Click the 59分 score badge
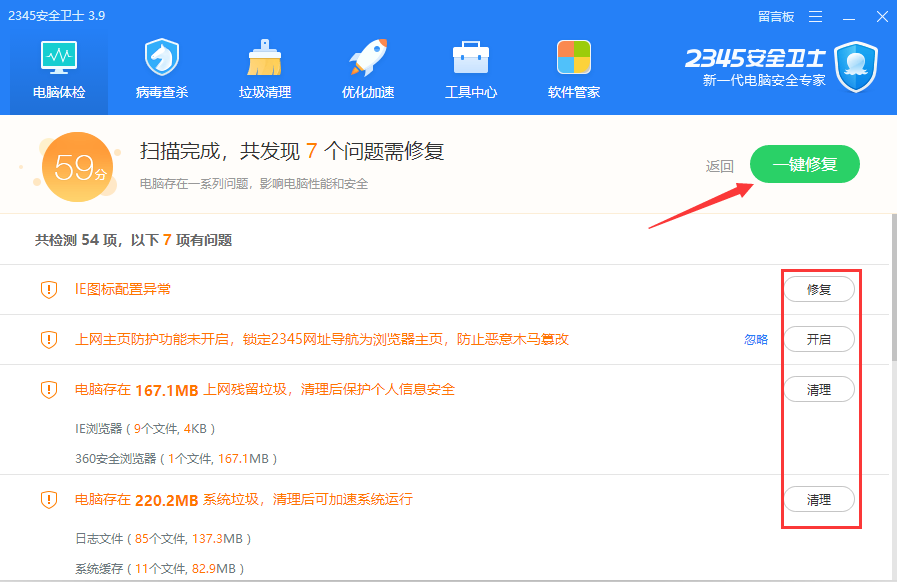This screenshot has height=582, width=897. pos(78,167)
